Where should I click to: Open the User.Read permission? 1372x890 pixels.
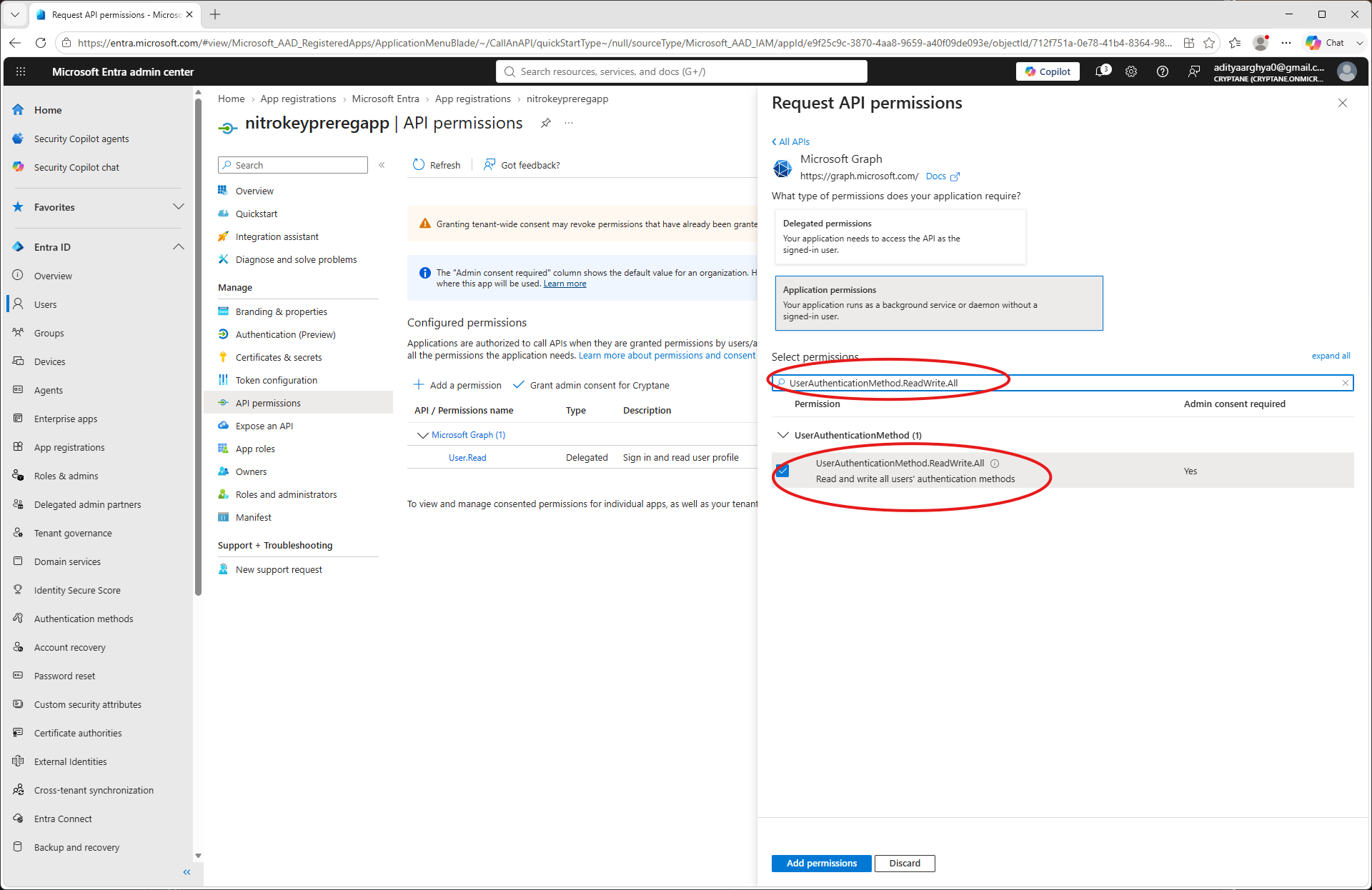[x=467, y=458]
